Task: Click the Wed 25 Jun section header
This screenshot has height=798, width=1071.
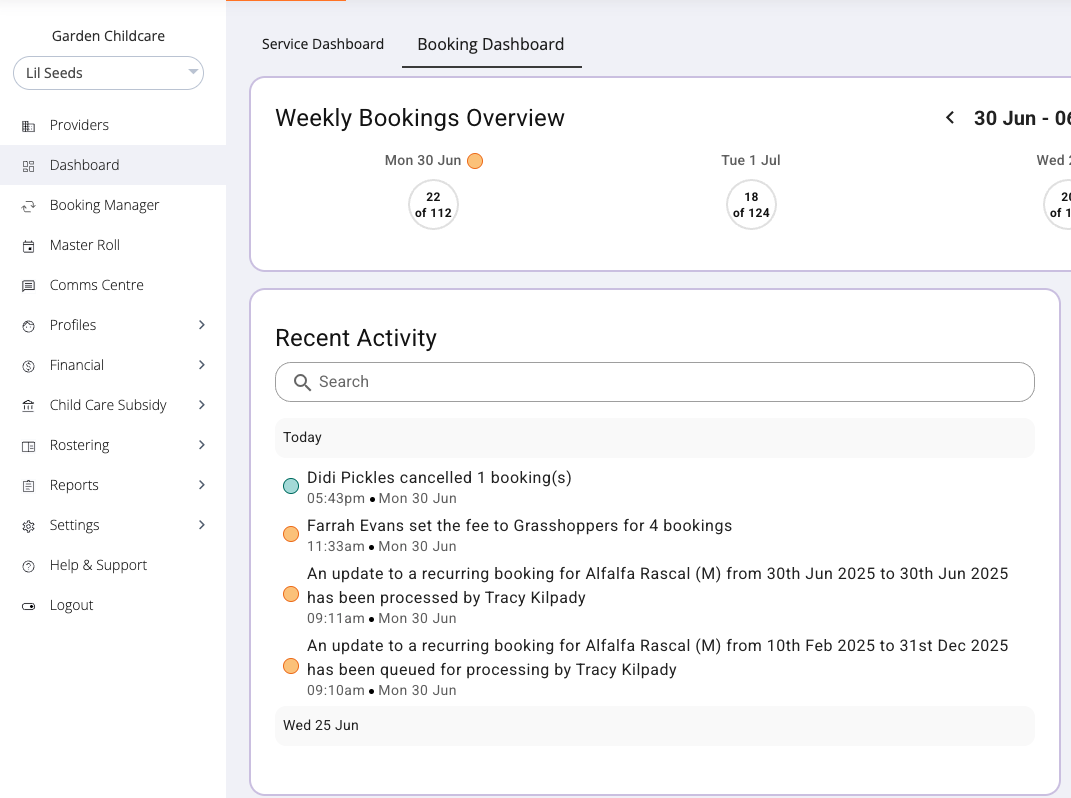Action: (x=655, y=726)
